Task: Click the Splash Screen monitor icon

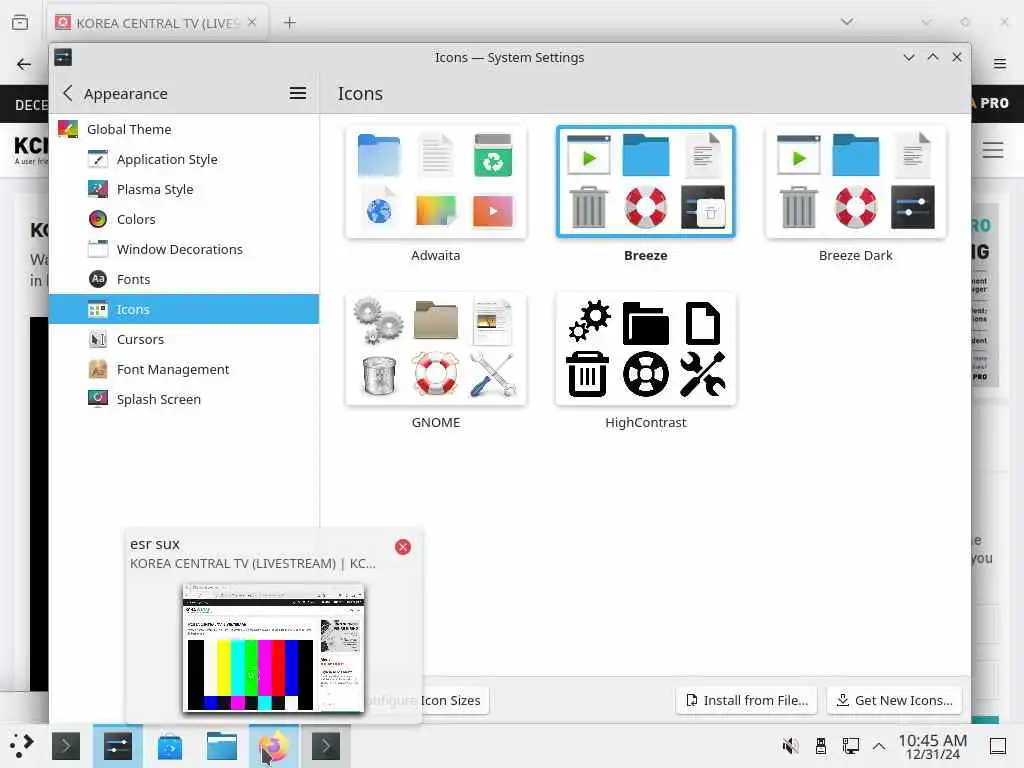Action: (98, 398)
